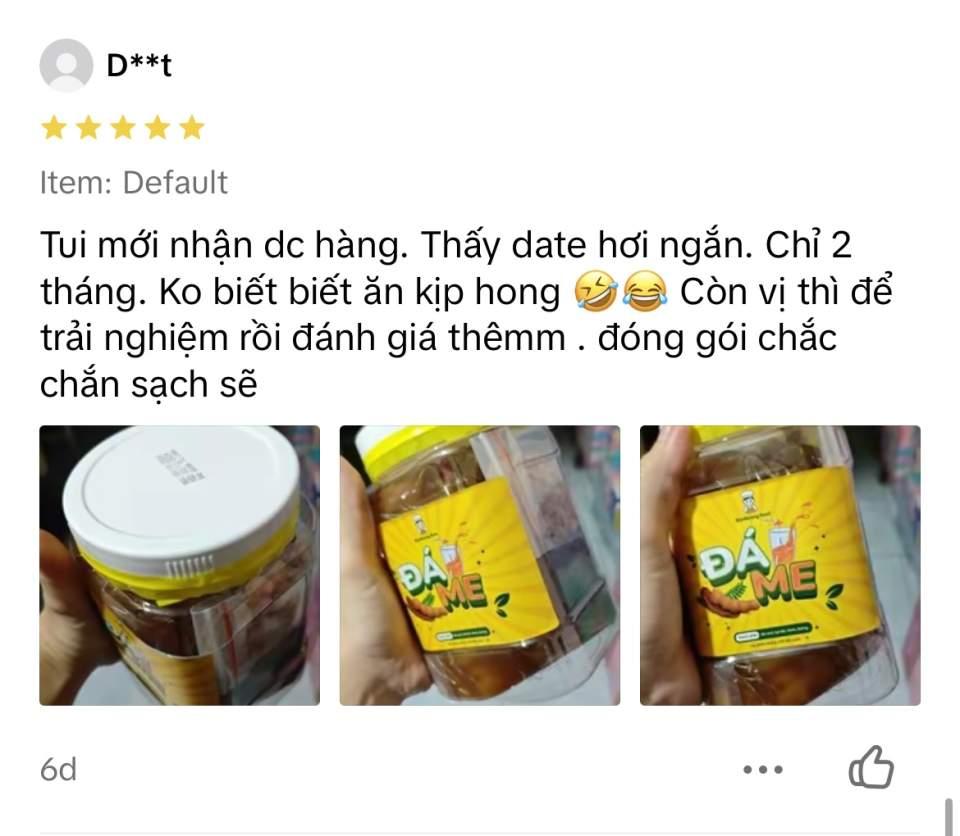Open the middle Đá Me jar photo
The image size is (960, 836).
[x=480, y=565]
